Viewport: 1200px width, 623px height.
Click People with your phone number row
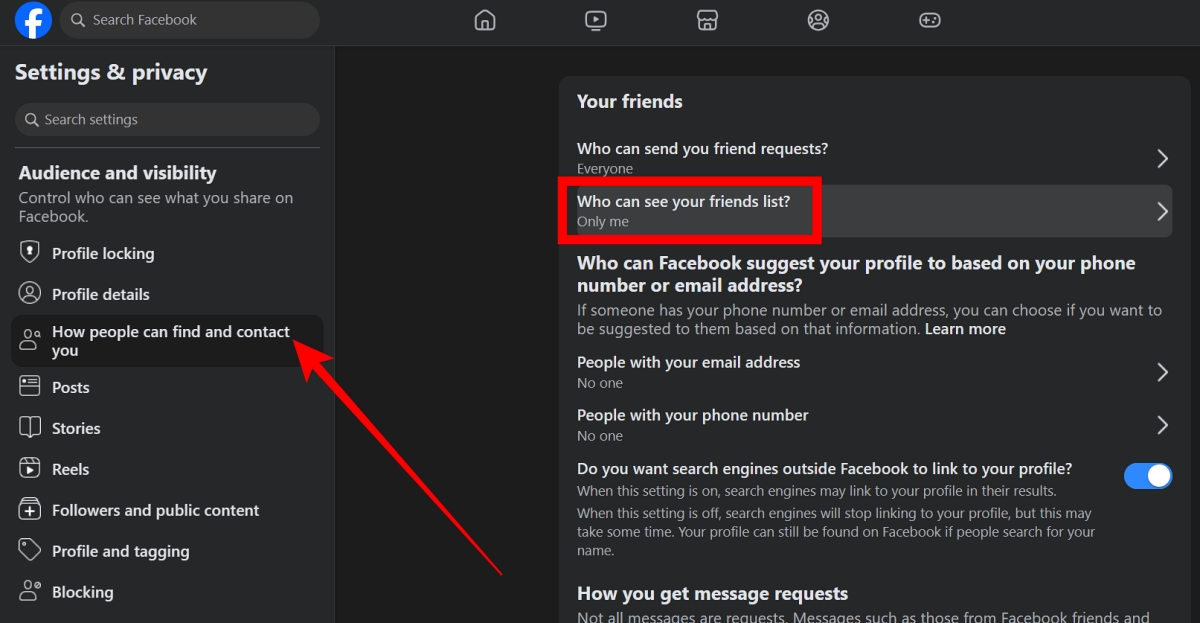click(874, 425)
